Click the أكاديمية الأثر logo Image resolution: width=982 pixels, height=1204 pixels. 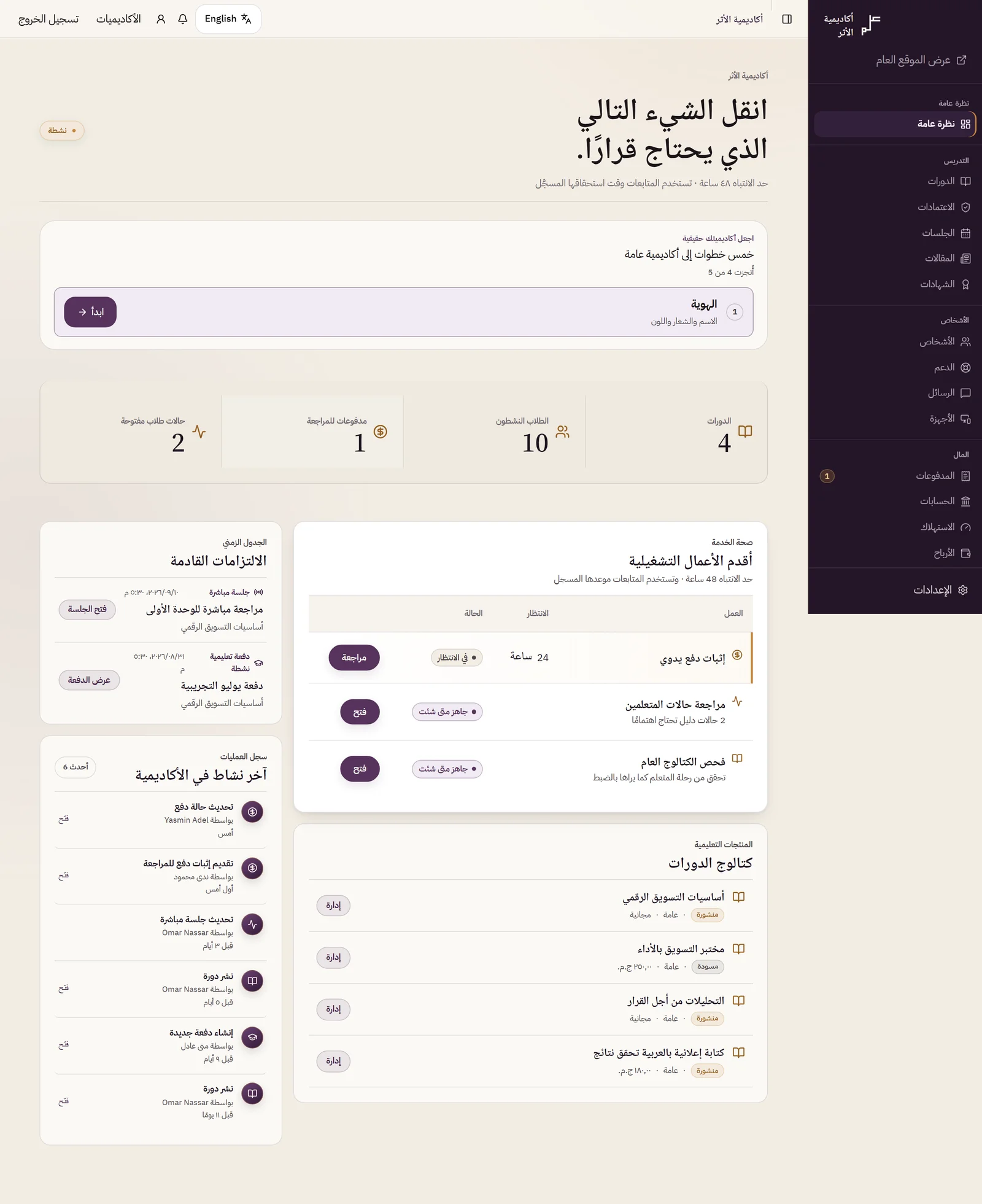tap(852, 25)
